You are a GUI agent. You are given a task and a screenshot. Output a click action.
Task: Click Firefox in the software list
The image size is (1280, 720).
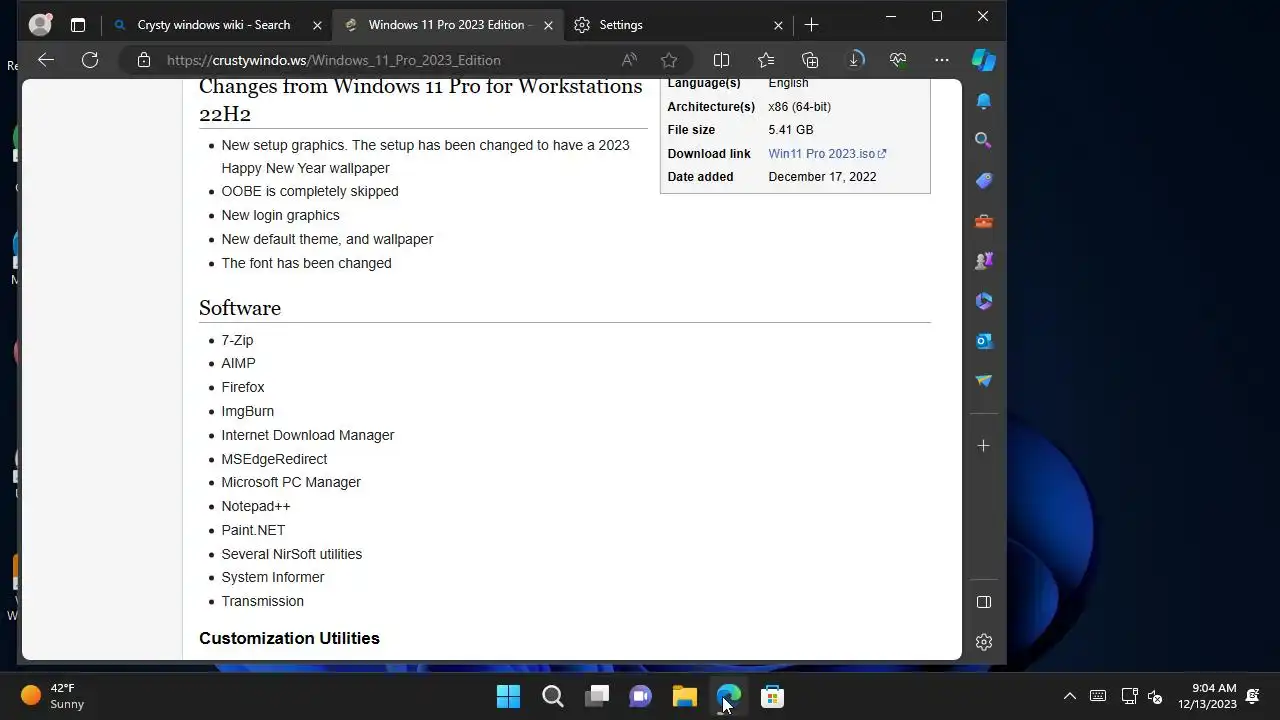point(243,387)
